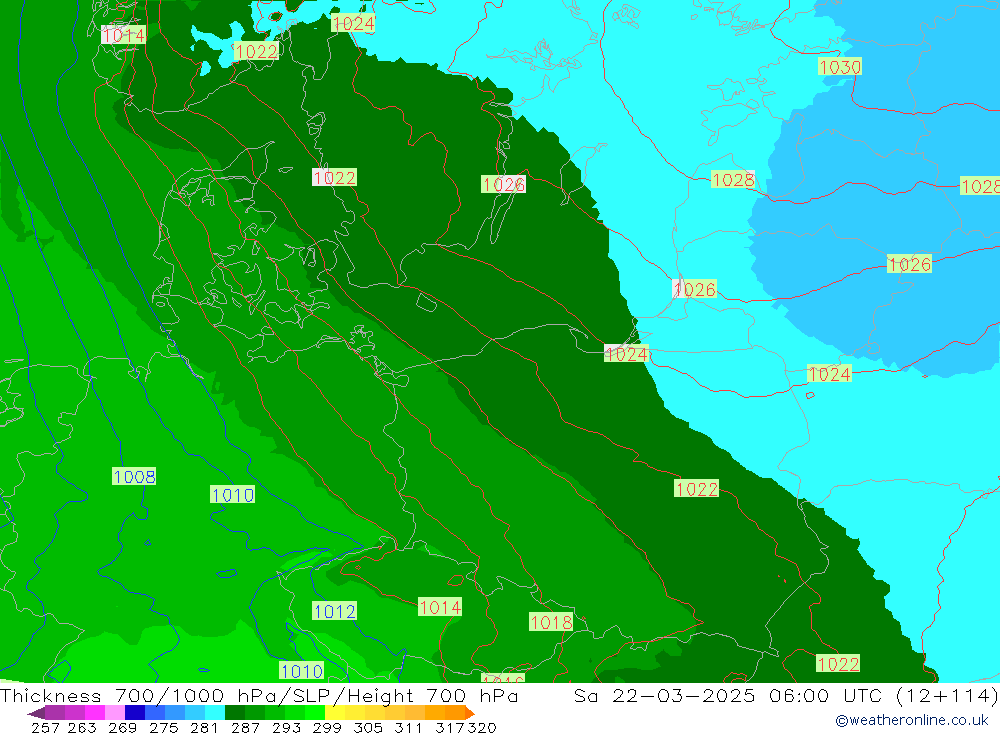Pick the bright magenta legend swatch
1000x733 pixels.
94,713
